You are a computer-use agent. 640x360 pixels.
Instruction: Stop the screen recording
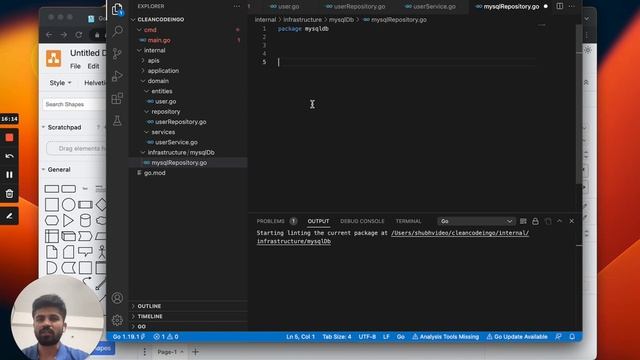9,138
